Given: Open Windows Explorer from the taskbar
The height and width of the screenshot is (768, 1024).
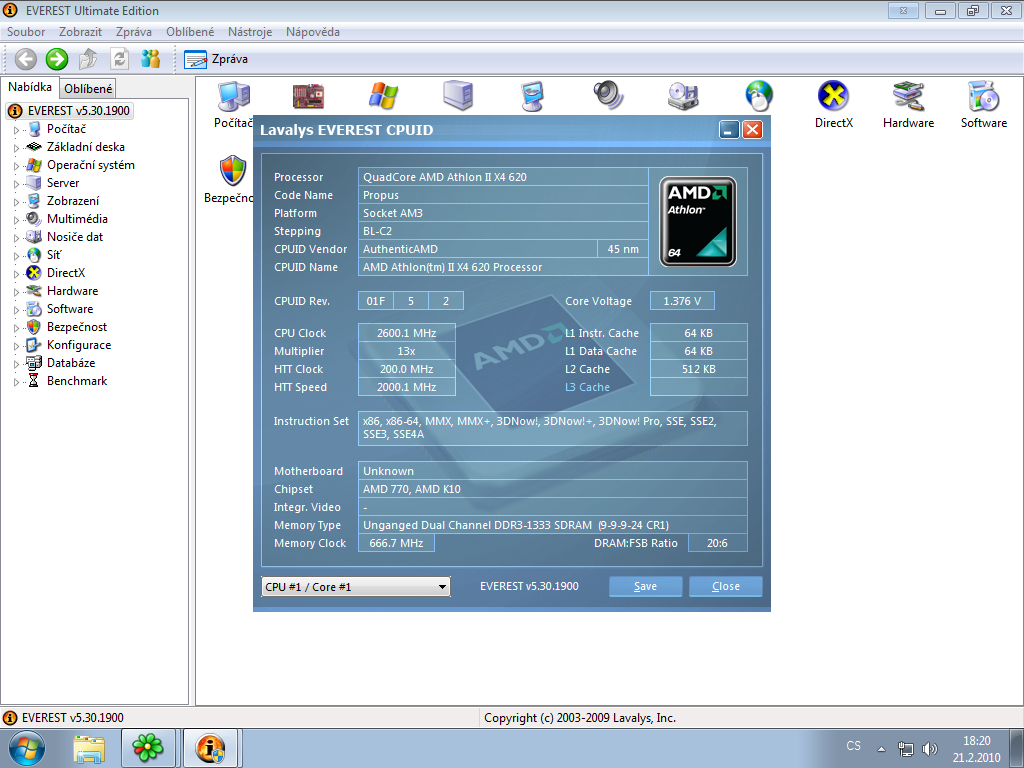Looking at the screenshot, I should coord(89,748).
